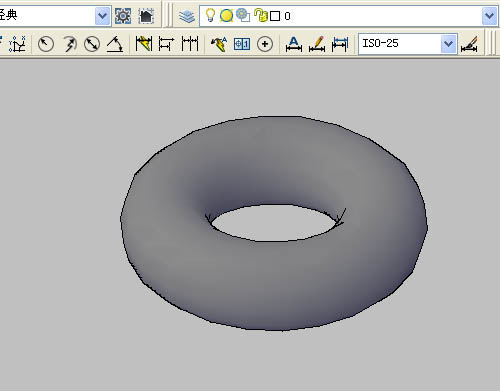Select the Angular dimension tool
500x391 pixels.
tap(115, 44)
